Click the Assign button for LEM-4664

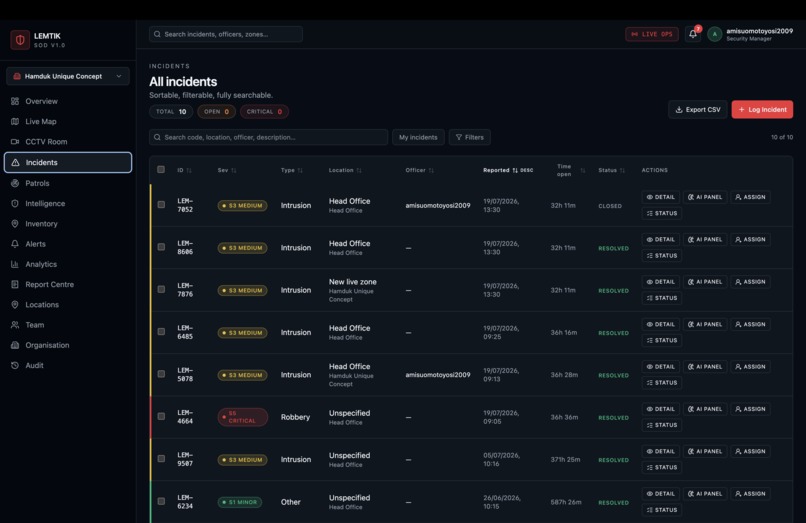[x=750, y=409]
